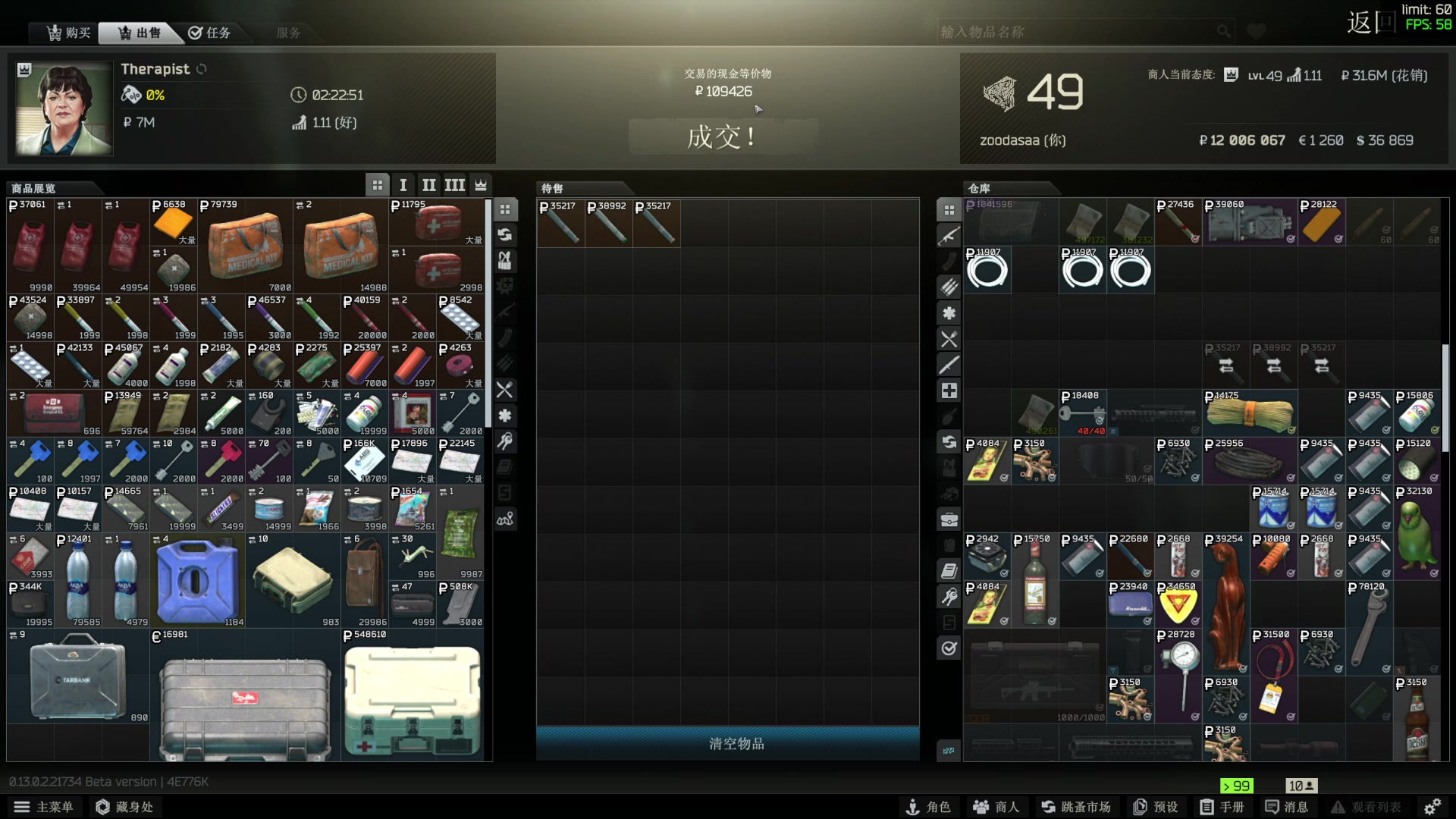This screenshot has height=819, width=1456.
Task: Select first 35217 injector in sell queue
Action: pyautogui.click(x=560, y=223)
